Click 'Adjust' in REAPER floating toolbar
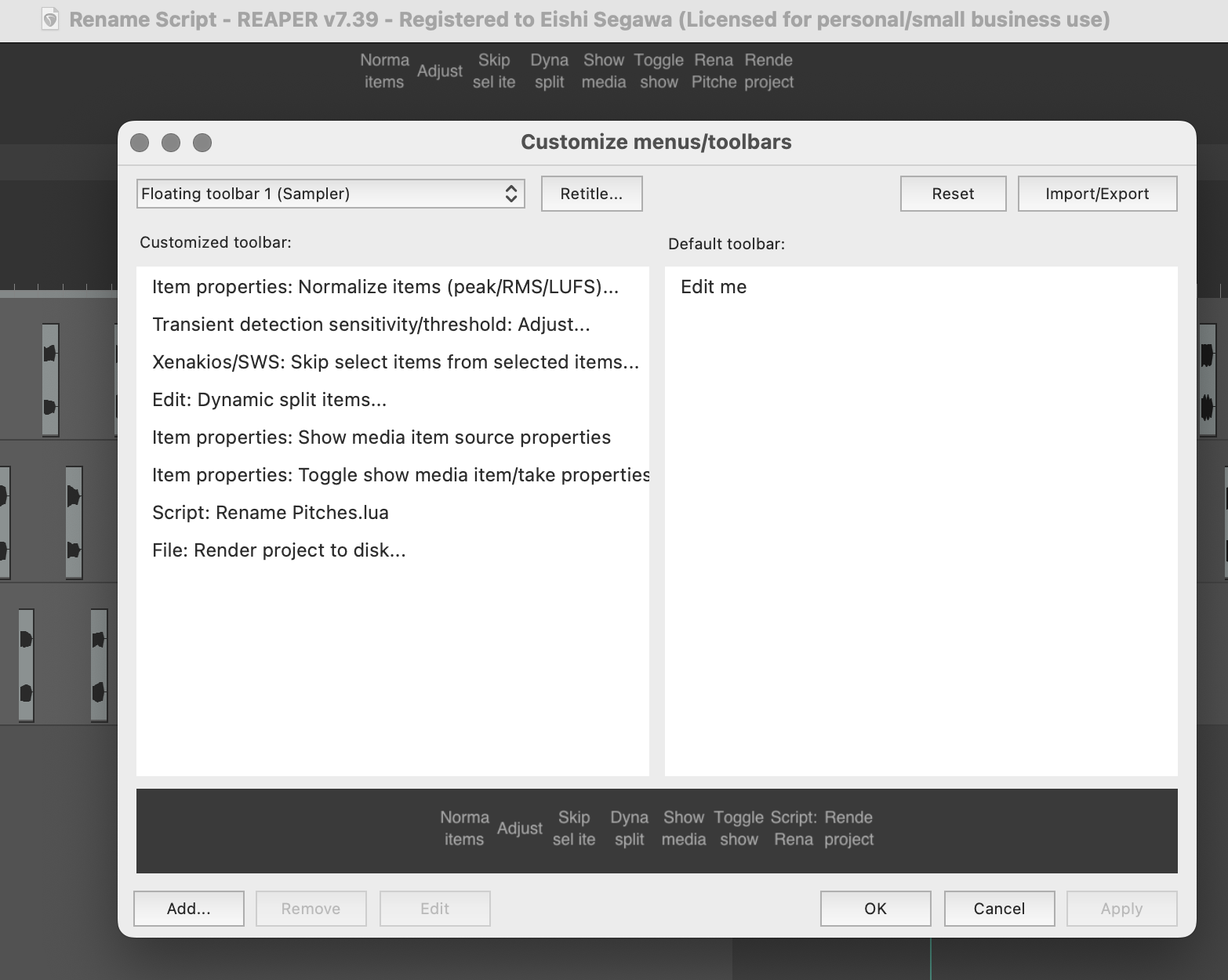 click(440, 71)
